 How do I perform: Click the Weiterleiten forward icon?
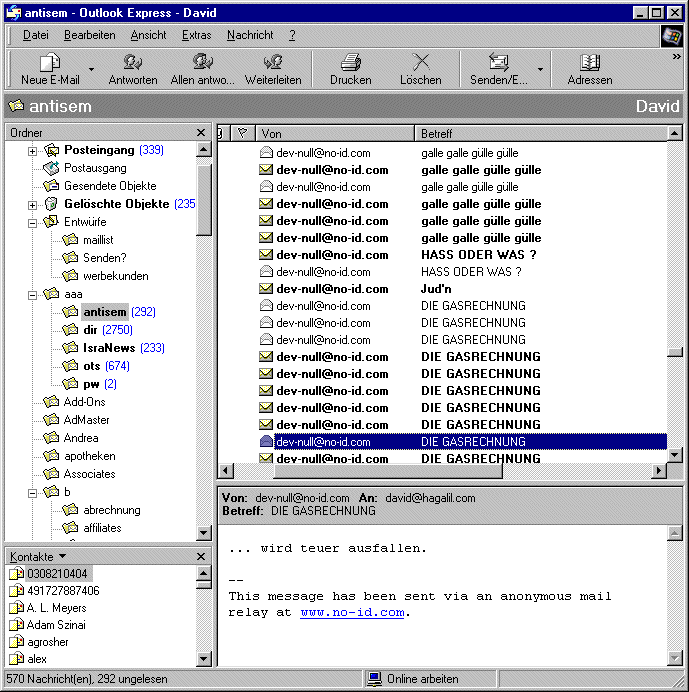tap(273, 62)
